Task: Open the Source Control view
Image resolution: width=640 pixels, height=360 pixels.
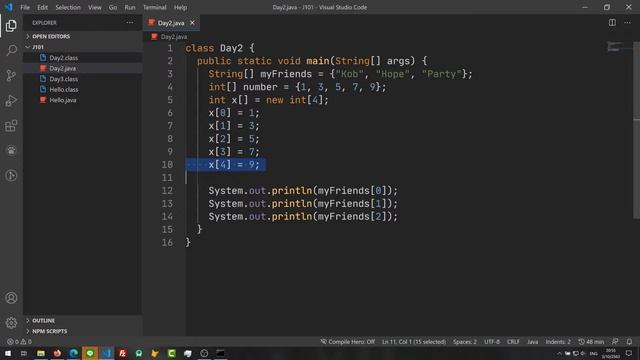Action: click(11, 76)
